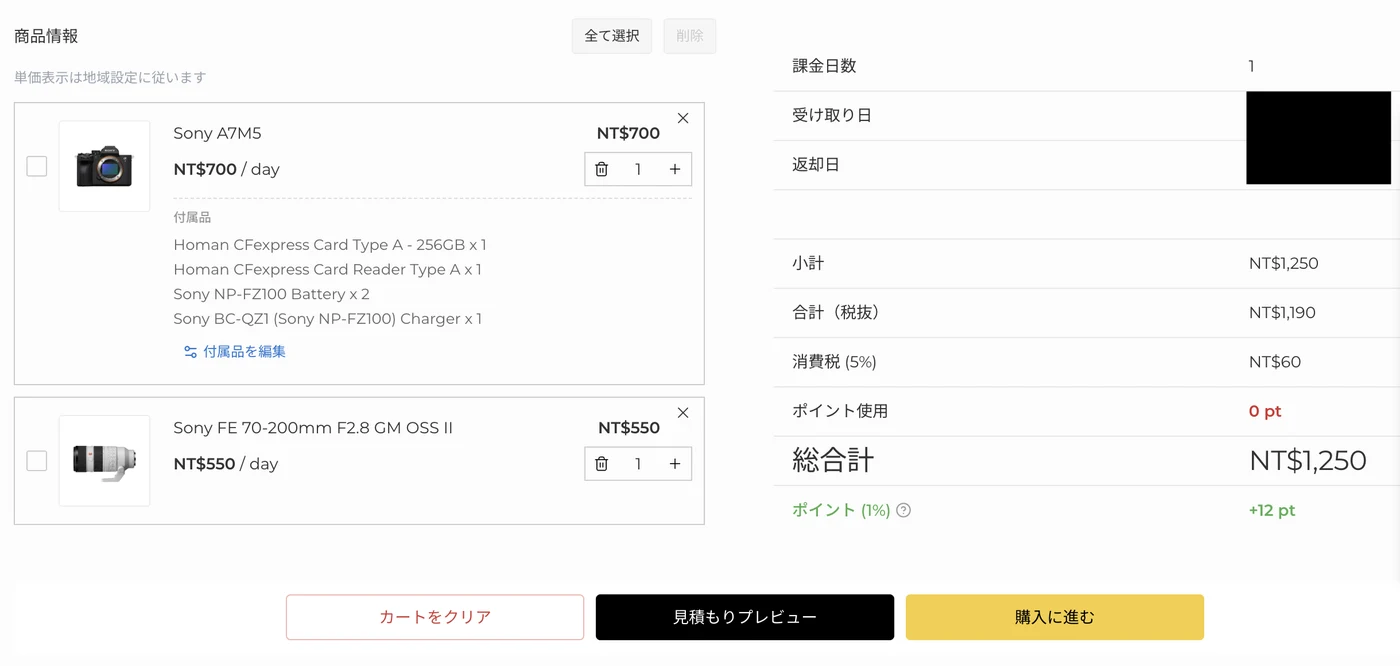Click the 0 pt point usage value

click(x=1265, y=411)
